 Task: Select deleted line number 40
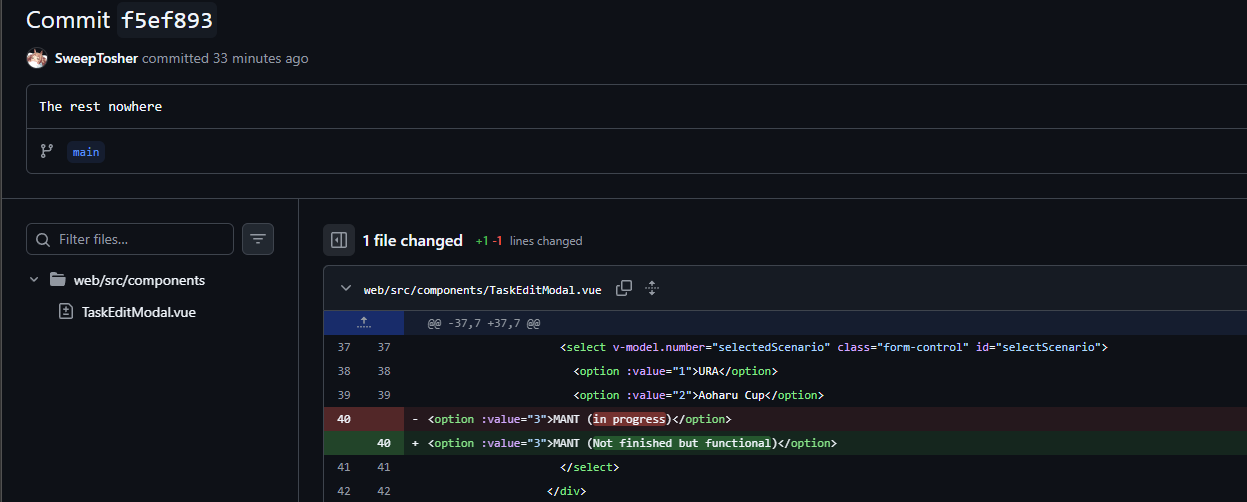click(x=344, y=419)
